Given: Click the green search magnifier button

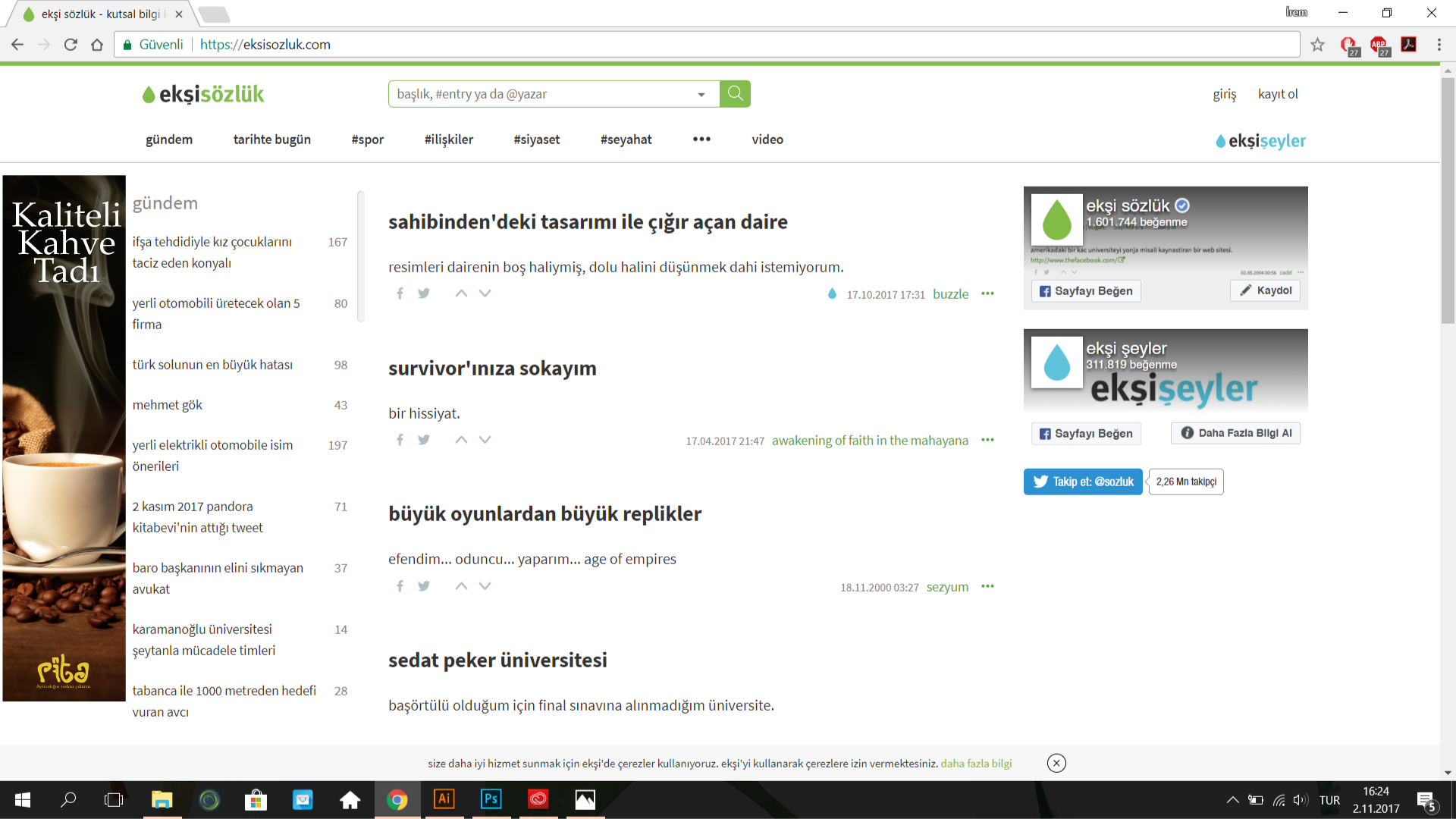Looking at the screenshot, I should pyautogui.click(x=734, y=93).
